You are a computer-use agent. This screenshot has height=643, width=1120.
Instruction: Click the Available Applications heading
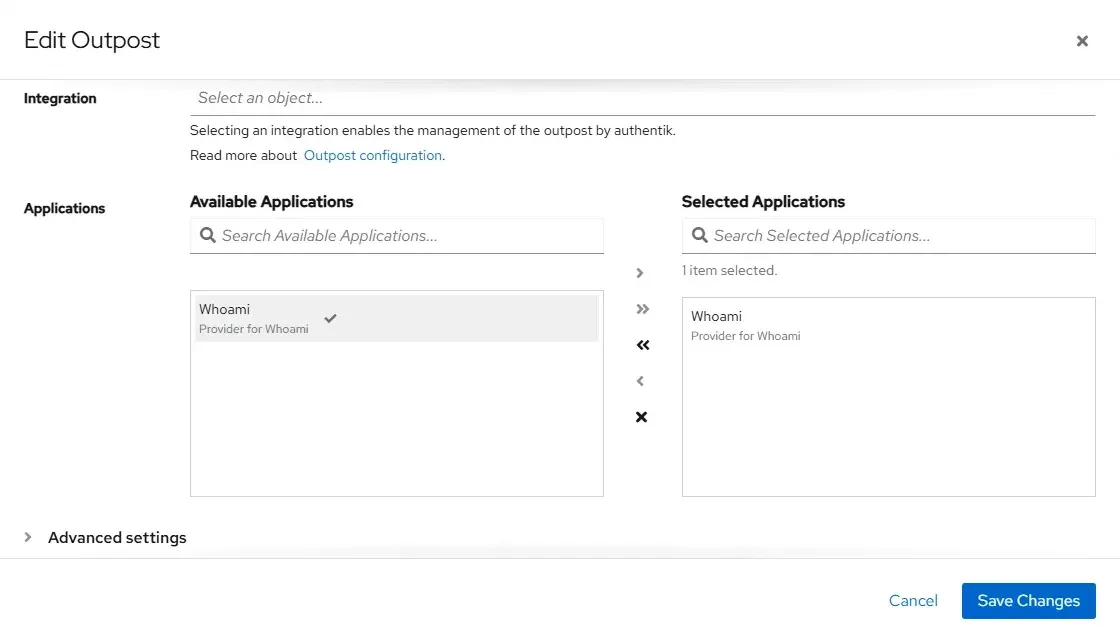[271, 202]
